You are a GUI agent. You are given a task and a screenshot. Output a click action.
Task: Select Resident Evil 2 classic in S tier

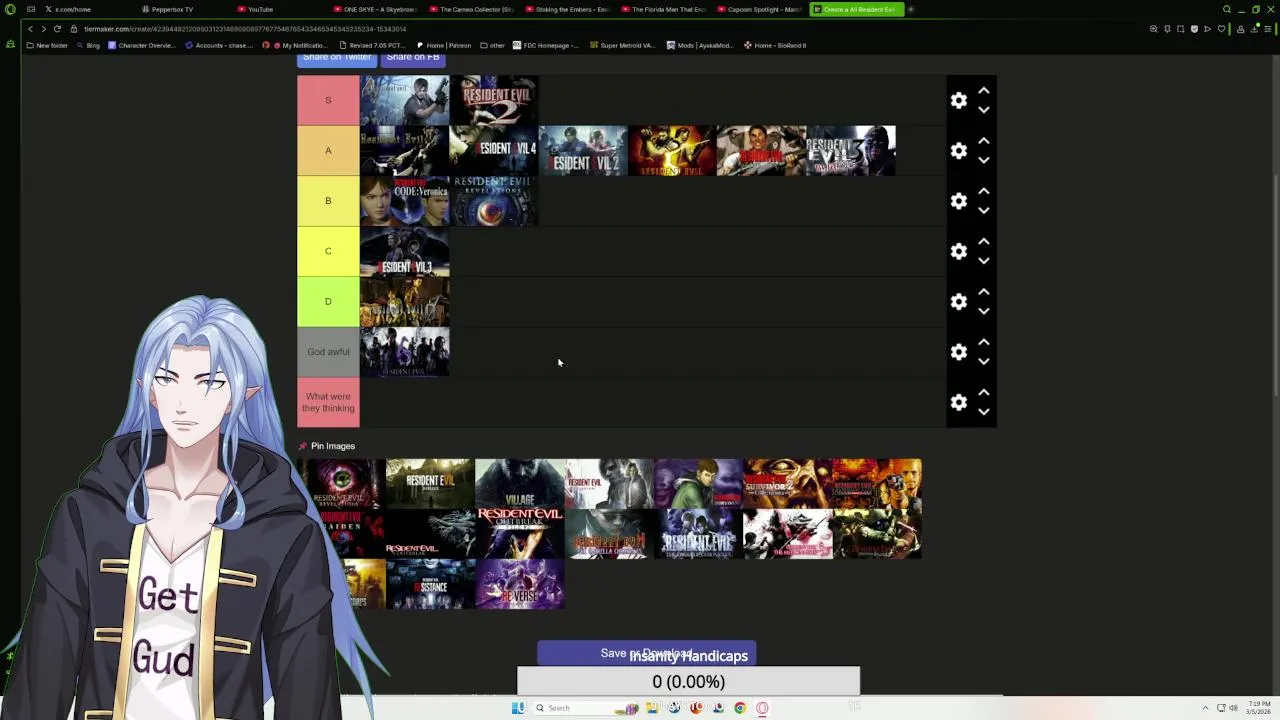(x=494, y=100)
